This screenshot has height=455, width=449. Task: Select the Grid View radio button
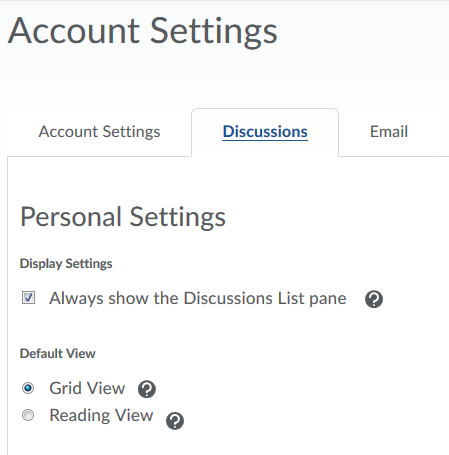(x=28, y=388)
